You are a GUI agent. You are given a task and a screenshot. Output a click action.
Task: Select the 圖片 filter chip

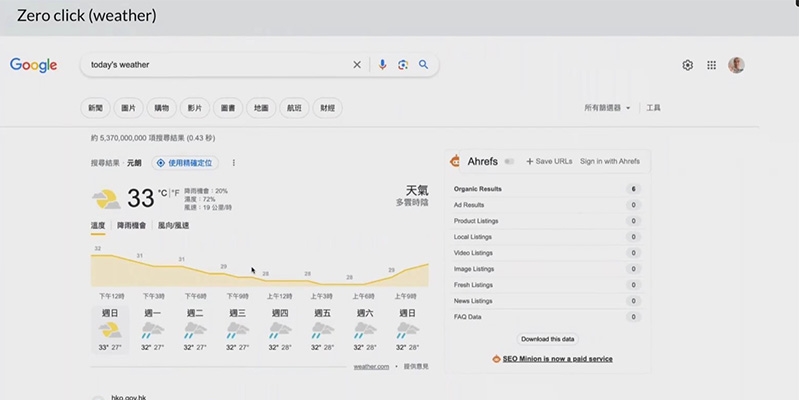tap(129, 108)
